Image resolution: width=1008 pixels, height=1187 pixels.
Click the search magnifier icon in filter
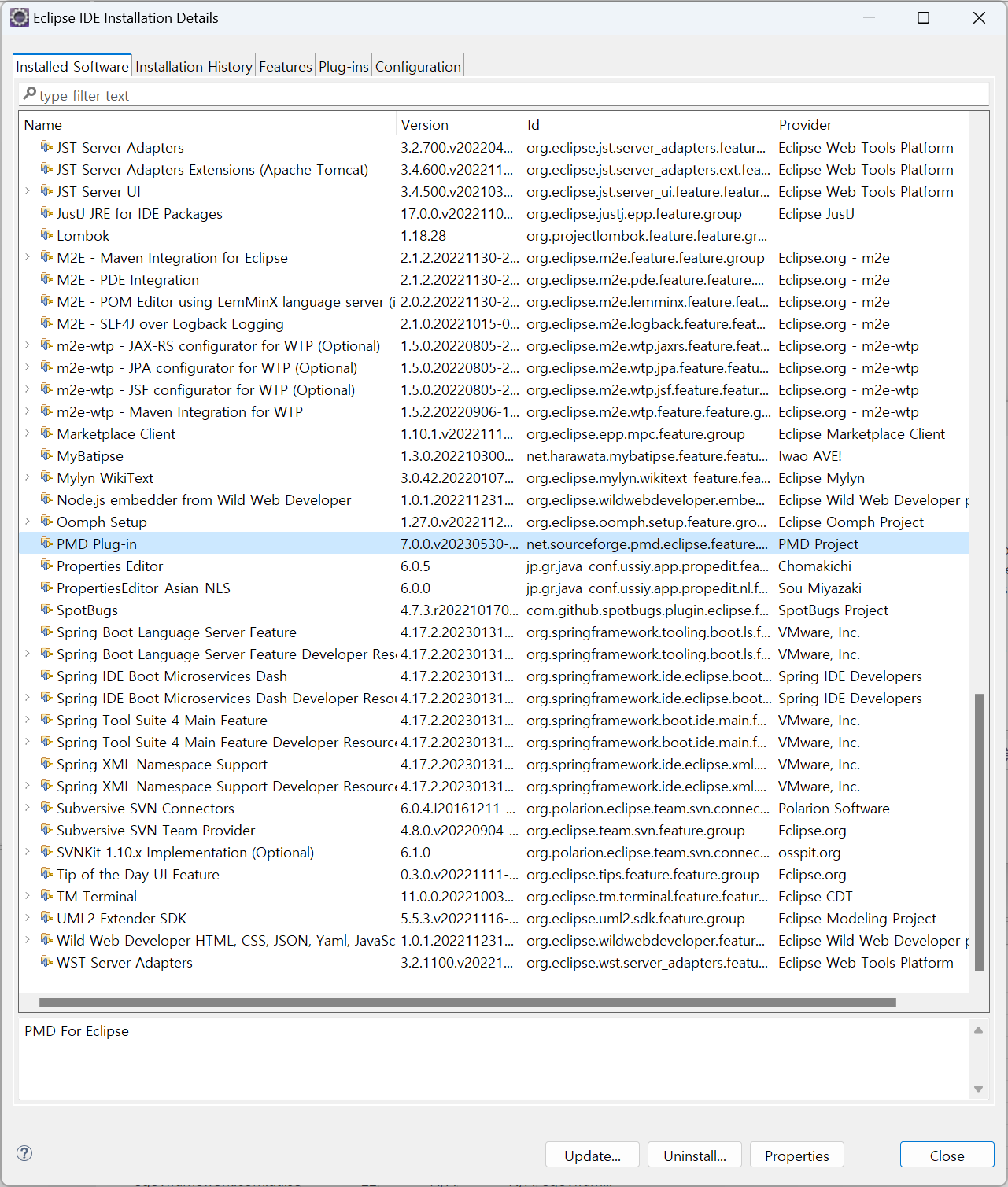[30, 94]
